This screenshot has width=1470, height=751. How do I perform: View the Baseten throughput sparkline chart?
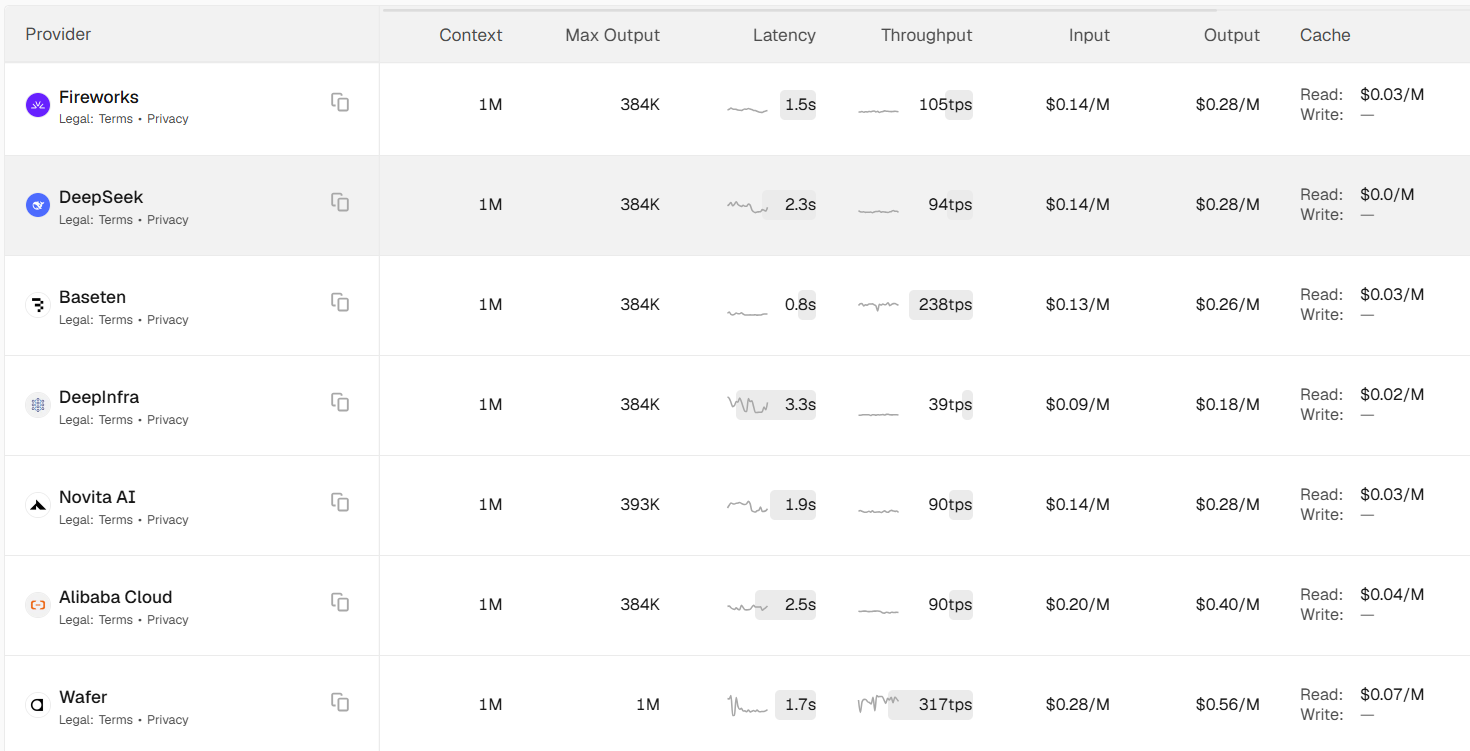(878, 306)
